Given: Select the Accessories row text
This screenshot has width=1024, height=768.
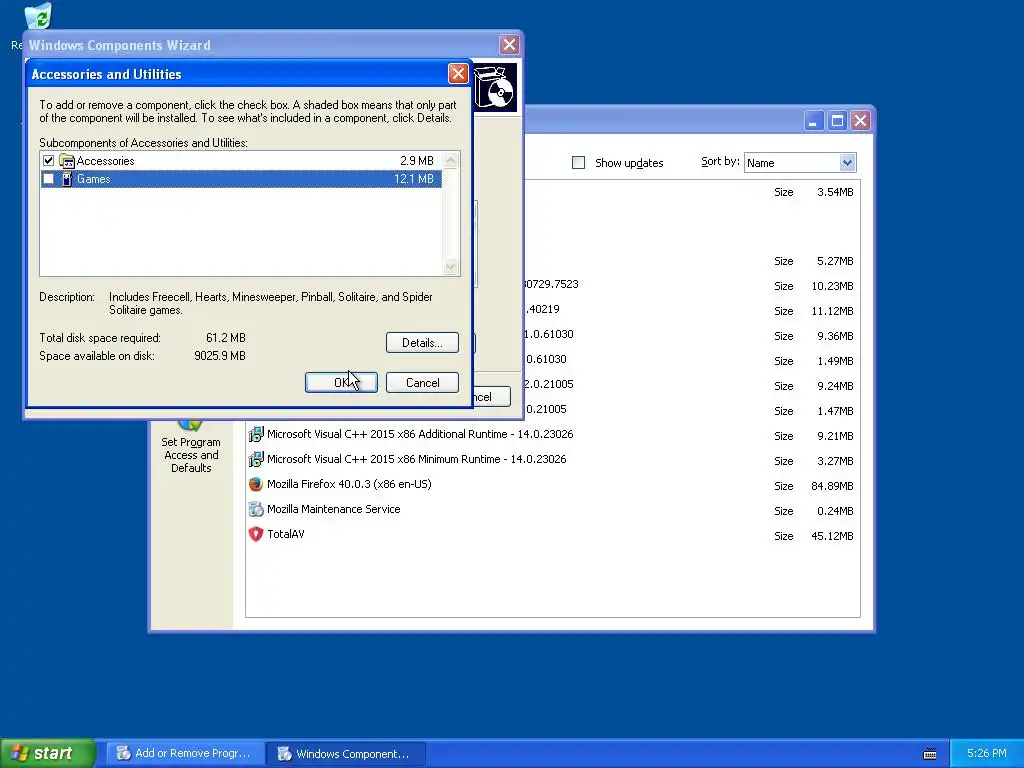Looking at the screenshot, I should pyautogui.click(x=105, y=161).
